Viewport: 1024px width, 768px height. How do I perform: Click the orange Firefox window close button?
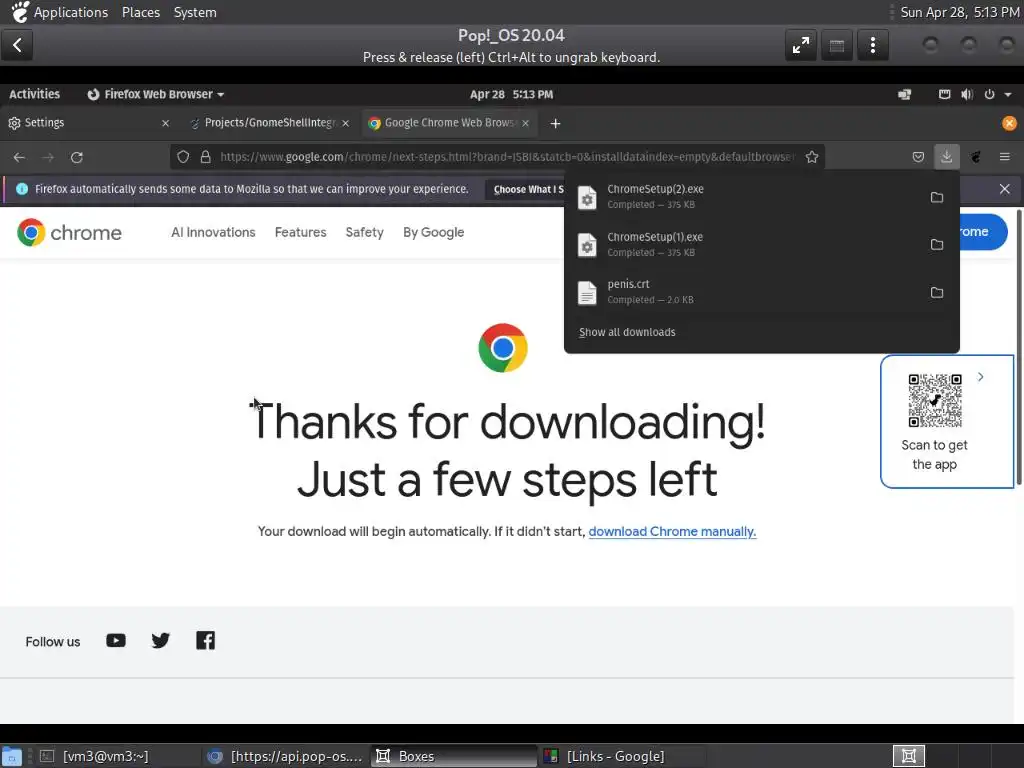[x=1009, y=123]
